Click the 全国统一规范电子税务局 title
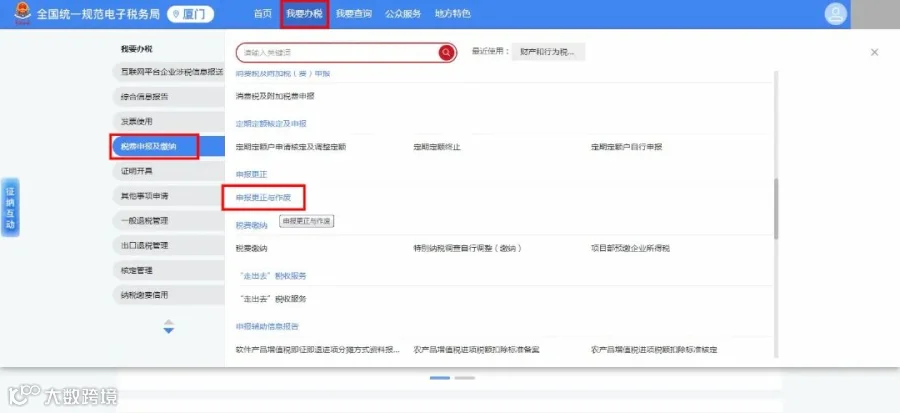900x413 pixels. point(98,14)
